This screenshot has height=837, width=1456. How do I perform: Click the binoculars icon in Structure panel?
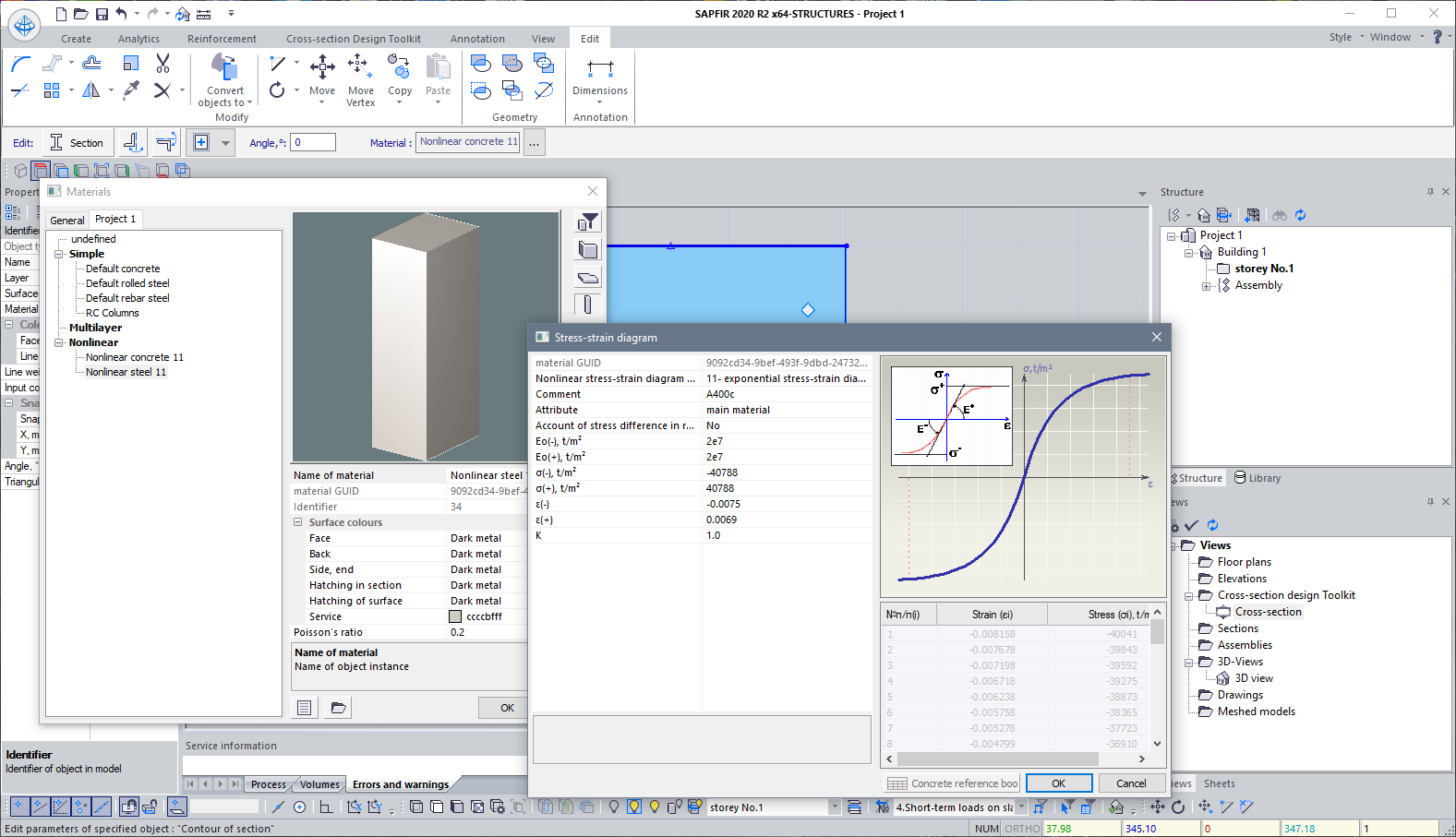pos(1279,215)
